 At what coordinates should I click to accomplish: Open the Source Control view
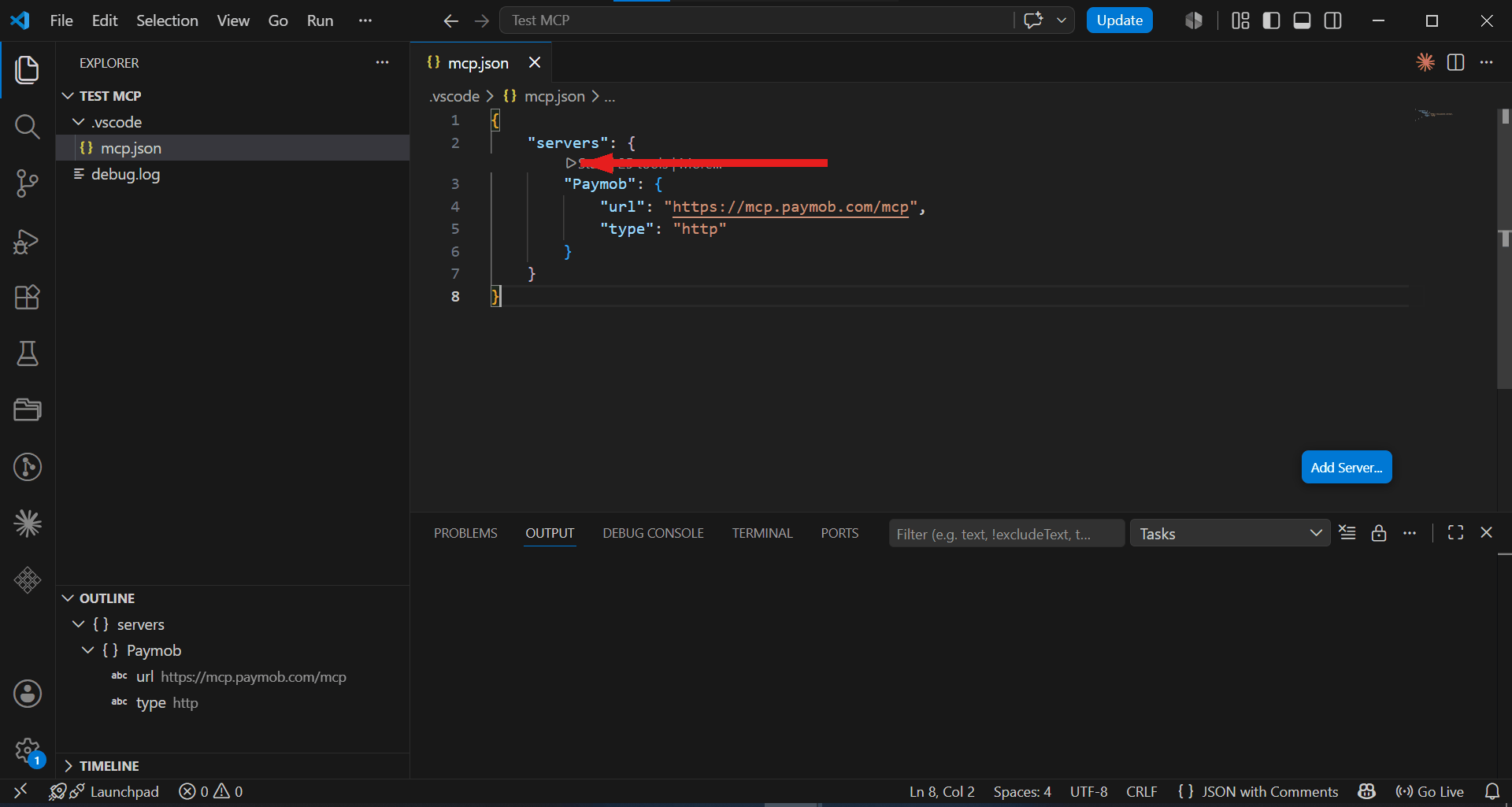(28, 183)
